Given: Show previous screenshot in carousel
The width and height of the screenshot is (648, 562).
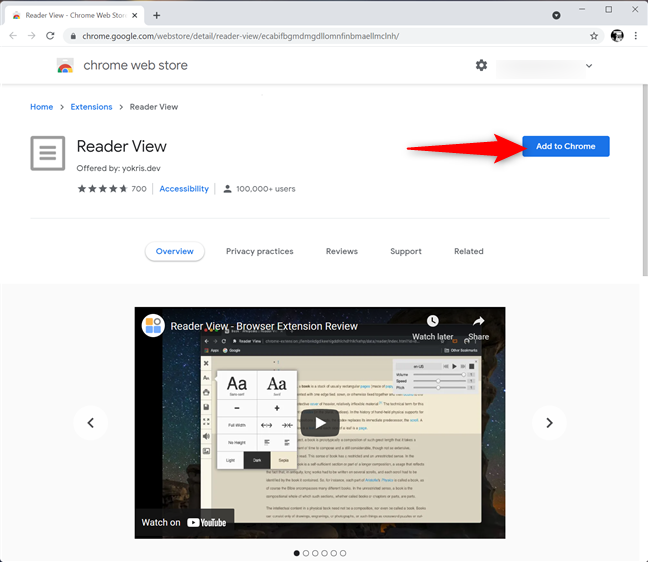Looking at the screenshot, I should coord(91,423).
